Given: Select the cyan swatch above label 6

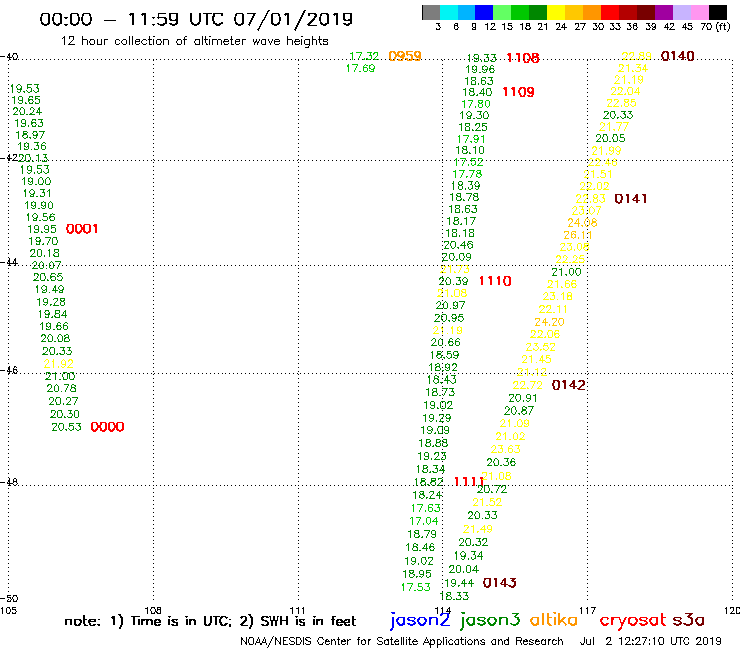Looking at the screenshot, I should [x=449, y=12].
